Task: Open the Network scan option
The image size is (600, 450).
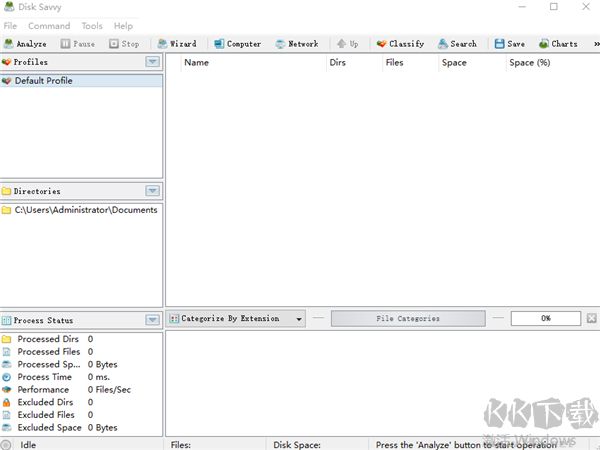Action: (296, 44)
